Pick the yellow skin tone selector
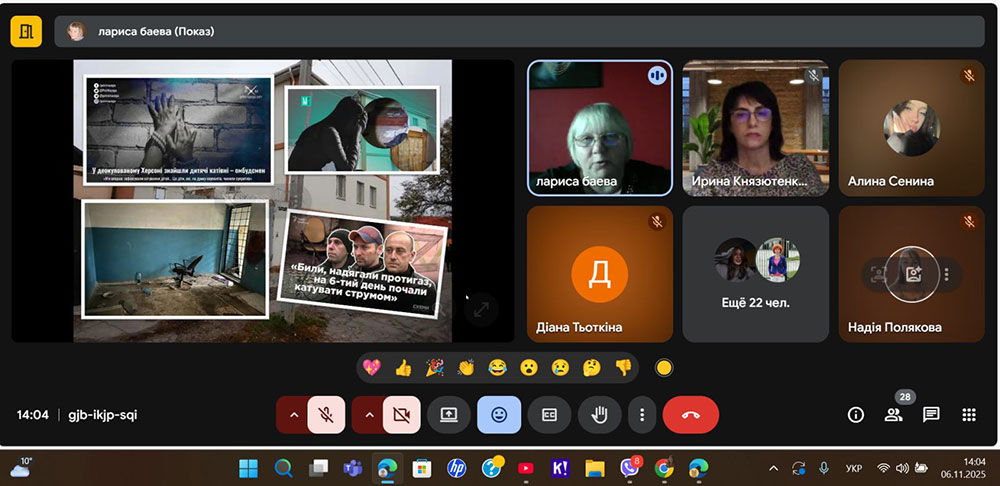 (663, 367)
